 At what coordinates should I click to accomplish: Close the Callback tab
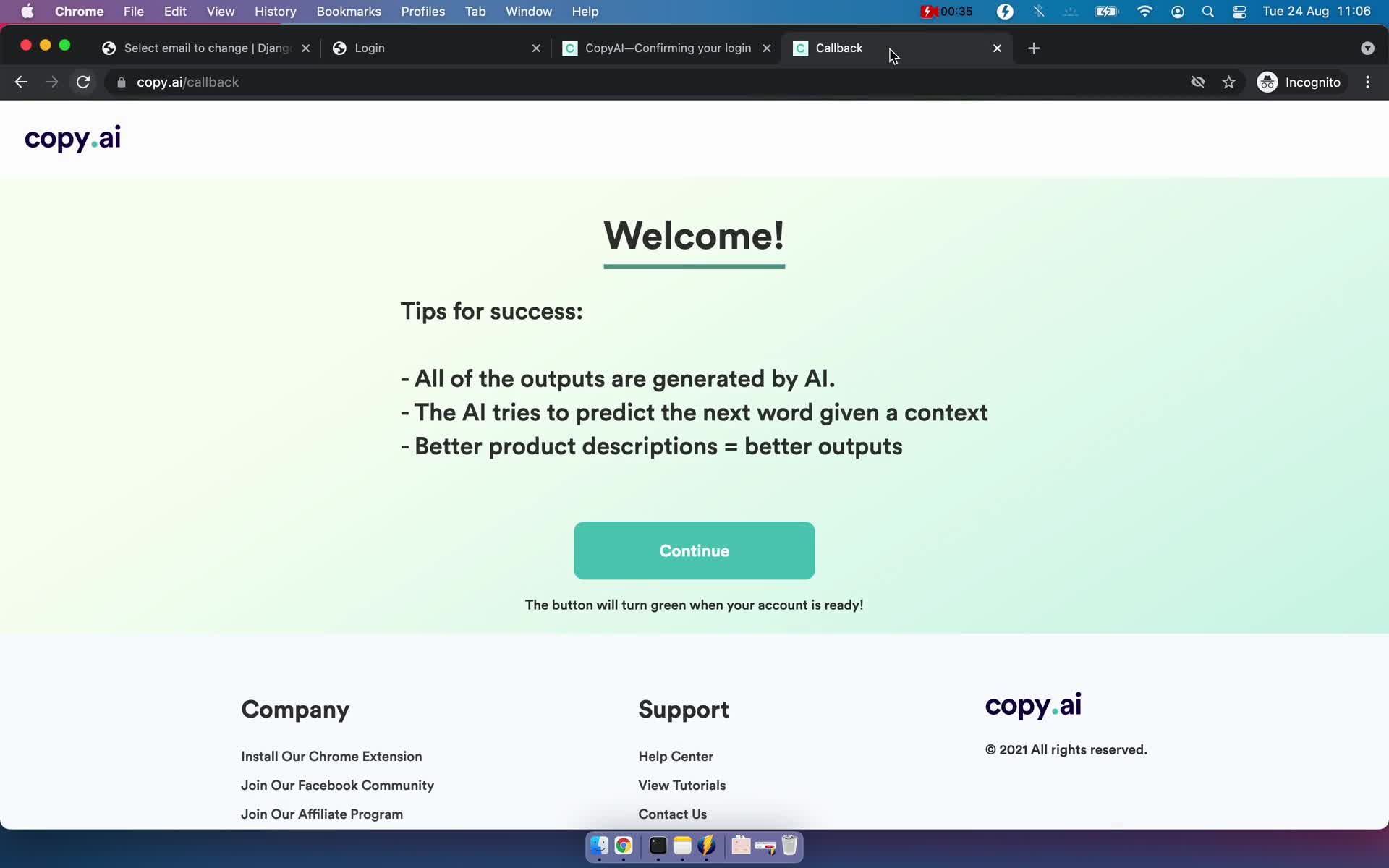[997, 47]
